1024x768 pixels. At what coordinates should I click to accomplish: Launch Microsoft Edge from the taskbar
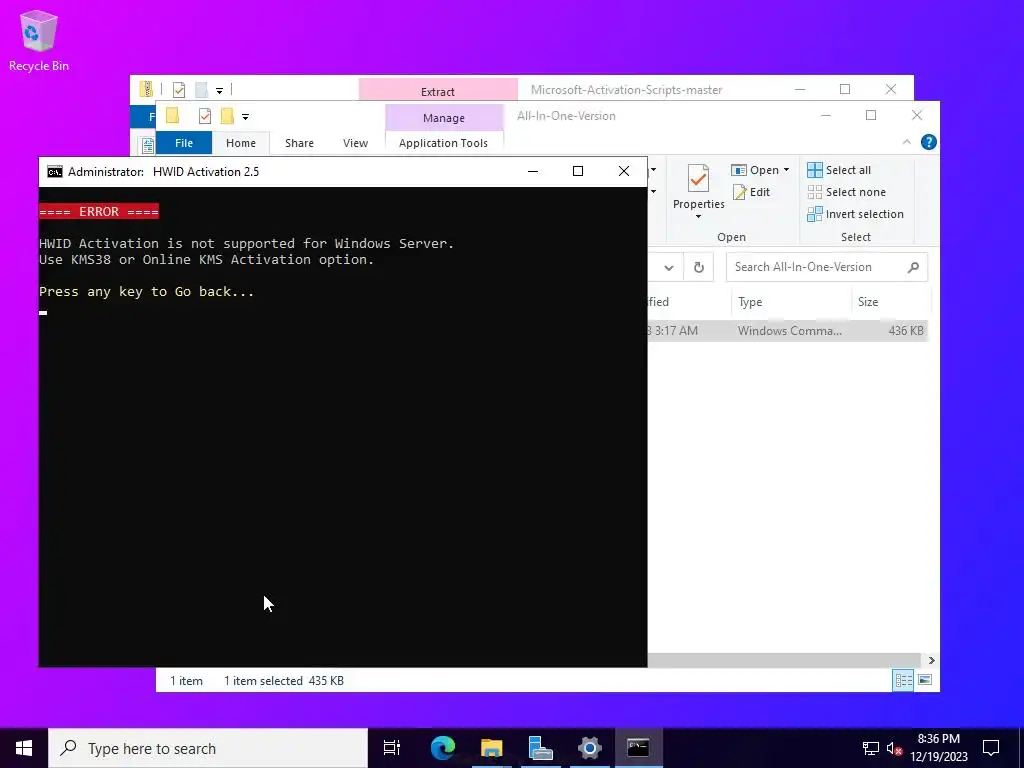pos(443,748)
